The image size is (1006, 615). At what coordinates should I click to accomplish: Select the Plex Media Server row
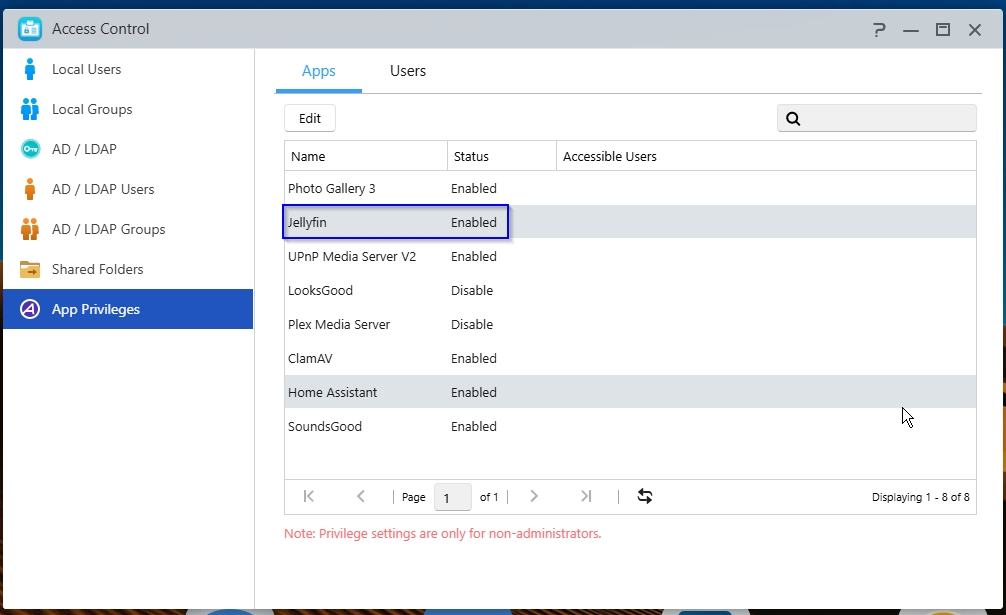coord(339,325)
